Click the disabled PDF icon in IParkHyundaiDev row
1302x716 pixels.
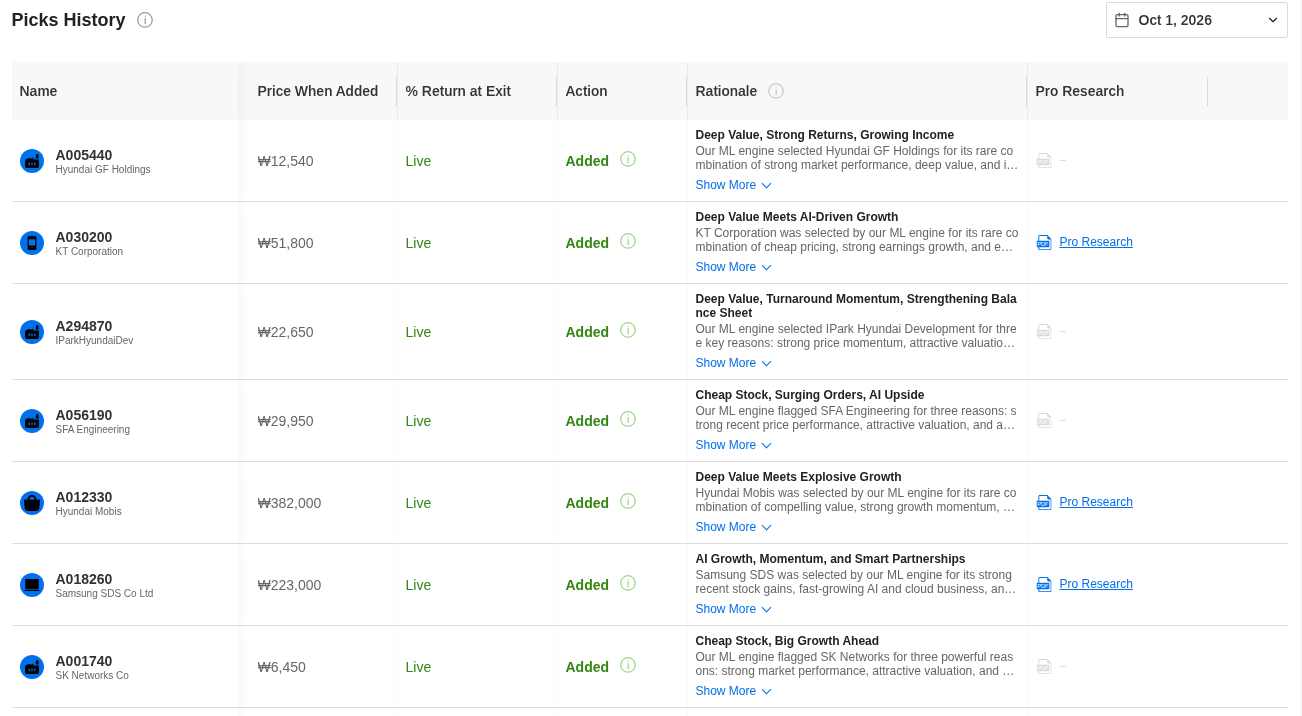(x=1044, y=331)
